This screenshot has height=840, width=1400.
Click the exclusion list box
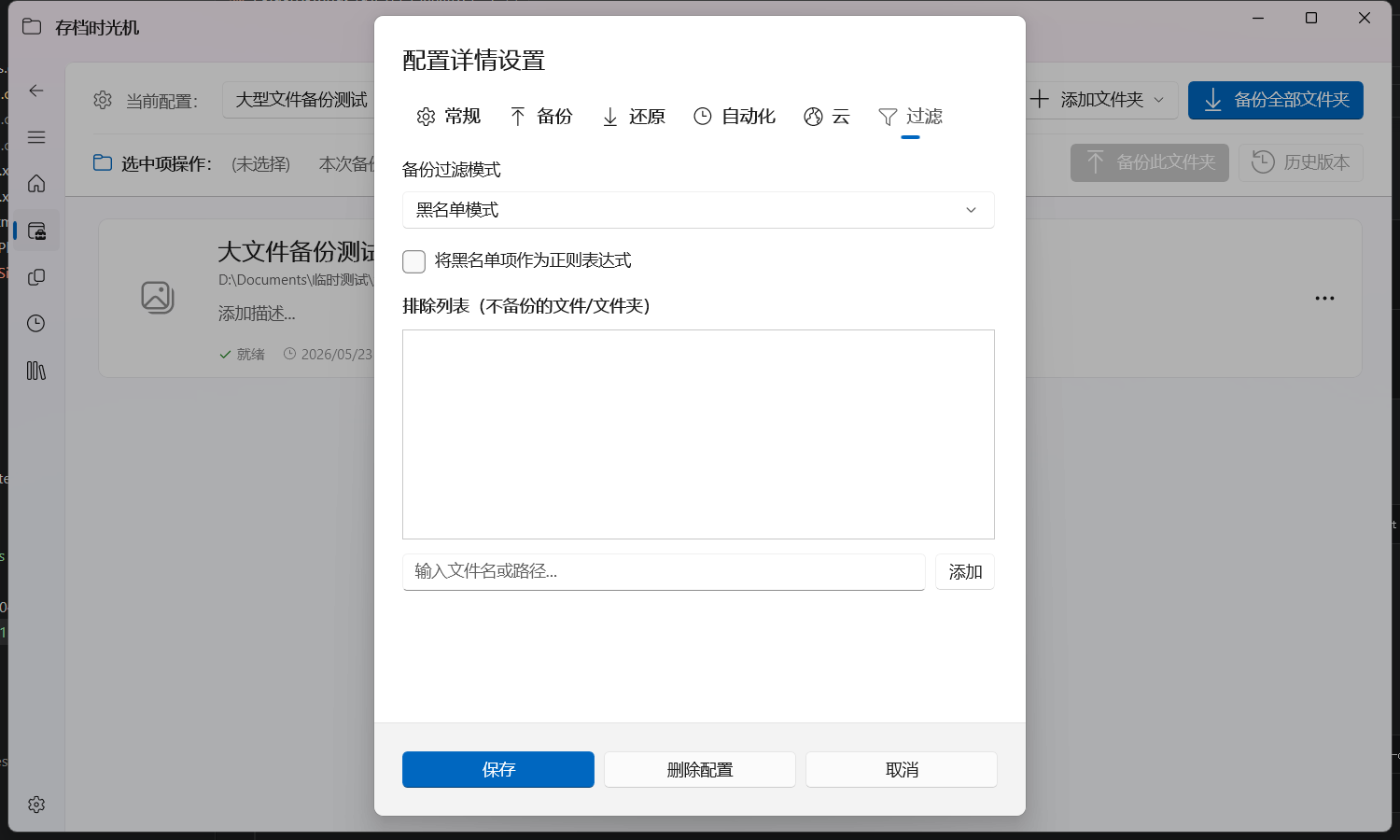(698, 434)
